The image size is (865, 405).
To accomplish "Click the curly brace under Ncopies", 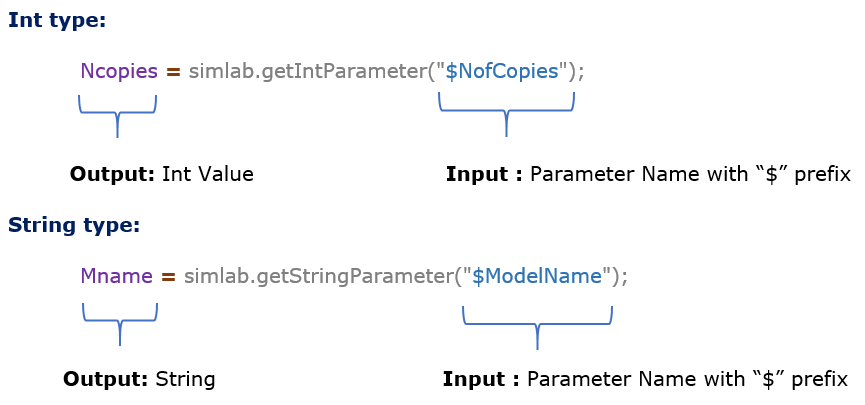I will tap(118, 109).
